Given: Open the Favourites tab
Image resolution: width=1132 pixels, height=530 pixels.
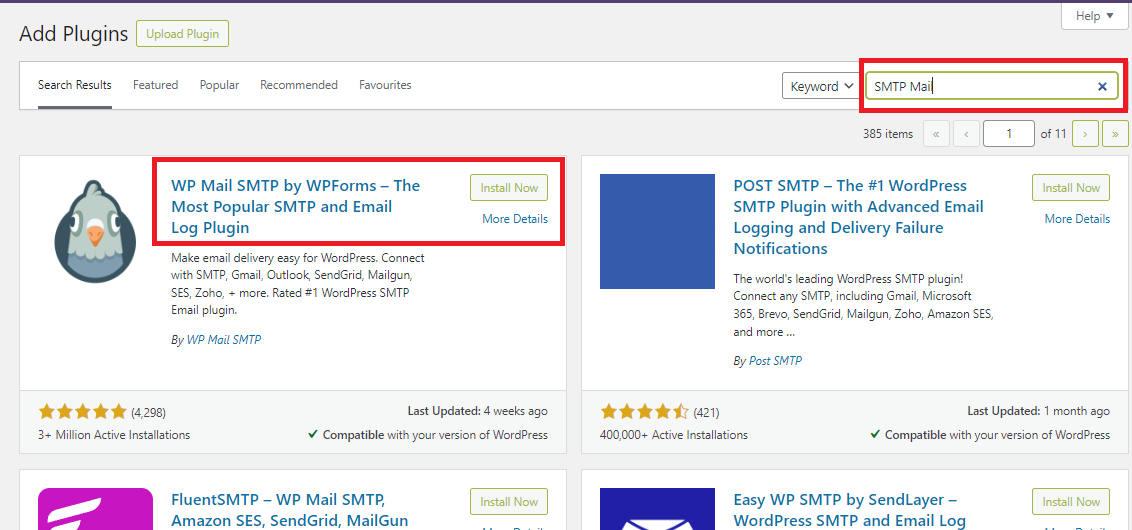Looking at the screenshot, I should (x=385, y=85).
